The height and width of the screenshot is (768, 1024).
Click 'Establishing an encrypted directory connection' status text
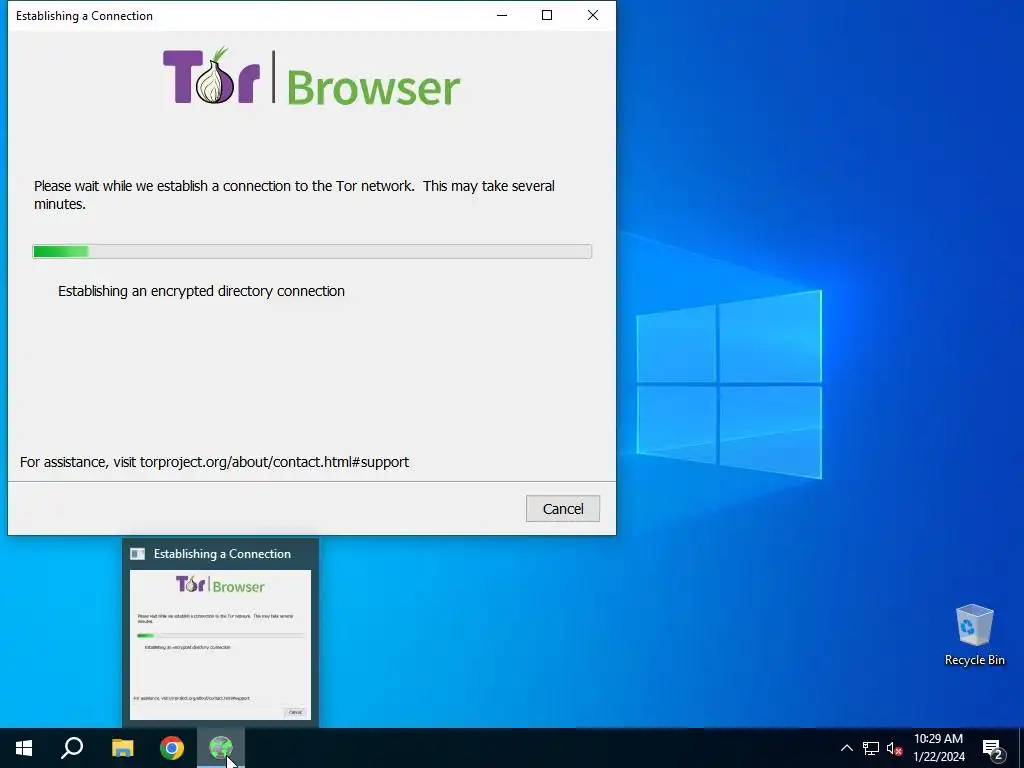(x=201, y=291)
